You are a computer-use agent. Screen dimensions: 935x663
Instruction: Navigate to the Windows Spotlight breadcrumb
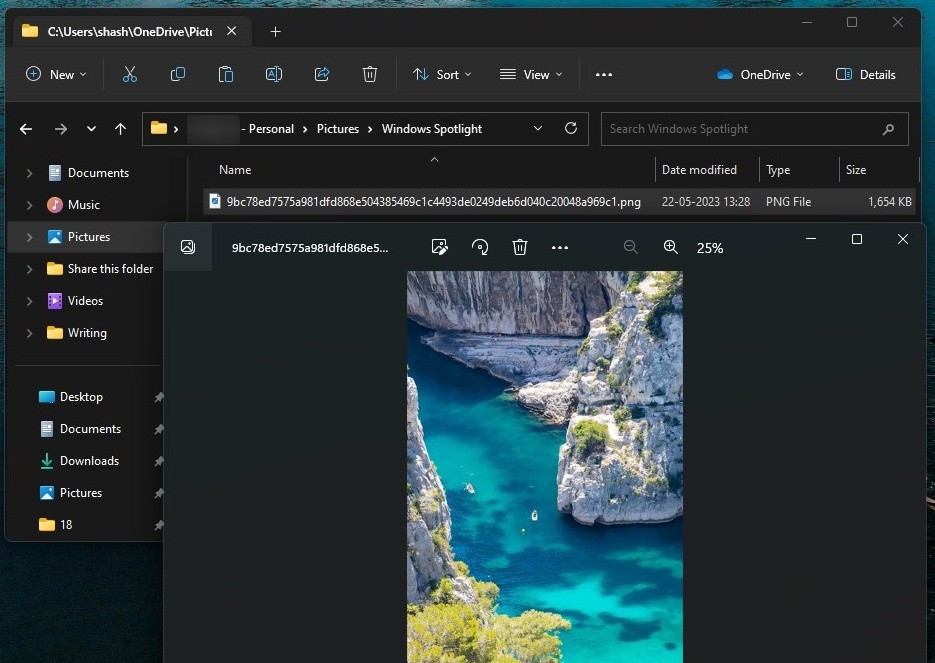[431, 128]
